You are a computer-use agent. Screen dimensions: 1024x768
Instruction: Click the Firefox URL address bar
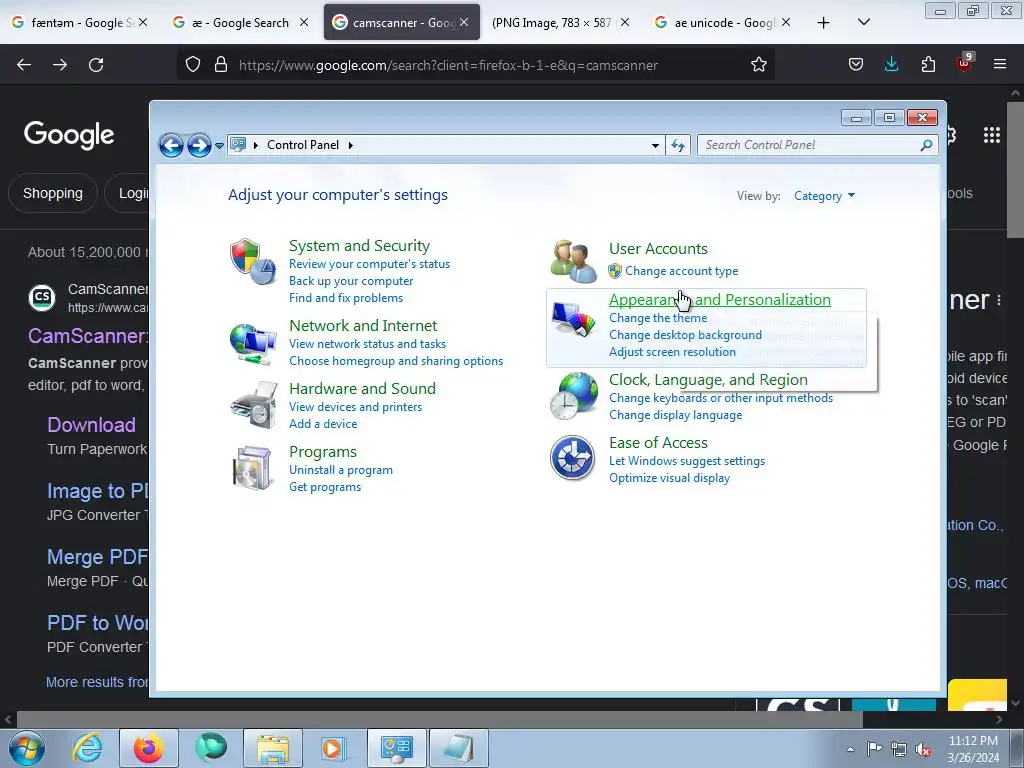click(477, 65)
